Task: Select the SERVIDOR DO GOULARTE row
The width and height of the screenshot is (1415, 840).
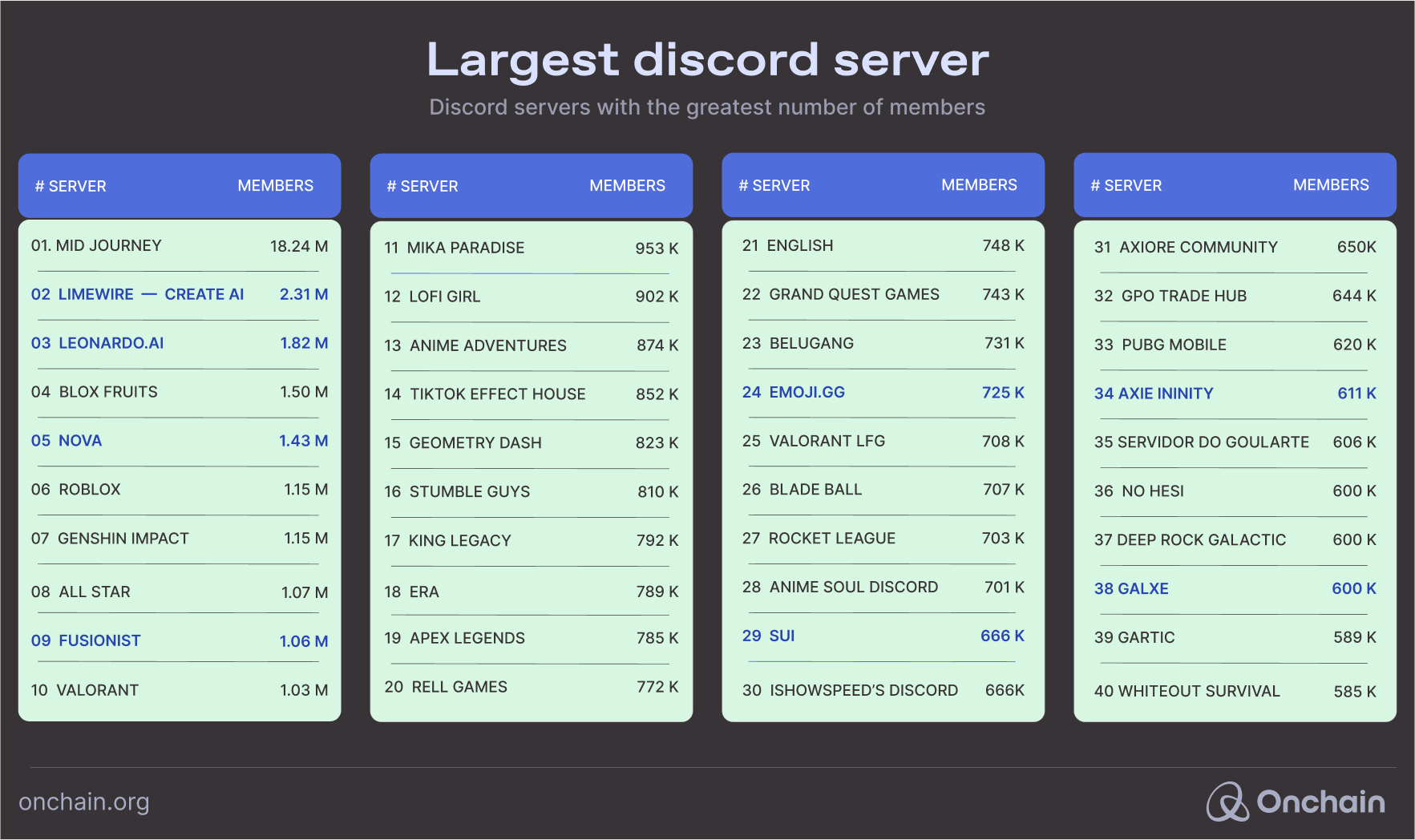Action: coord(1235,442)
